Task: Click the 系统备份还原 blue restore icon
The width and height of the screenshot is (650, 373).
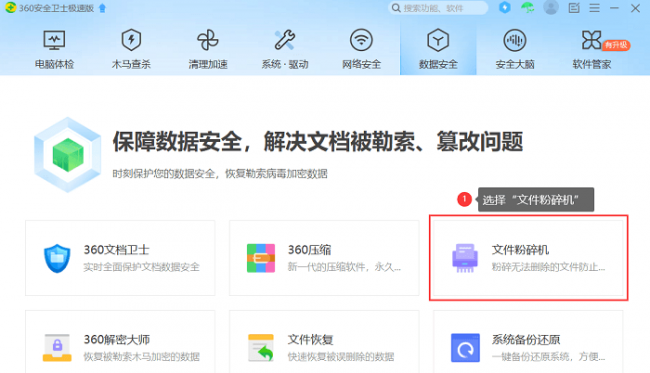Action: (x=465, y=348)
